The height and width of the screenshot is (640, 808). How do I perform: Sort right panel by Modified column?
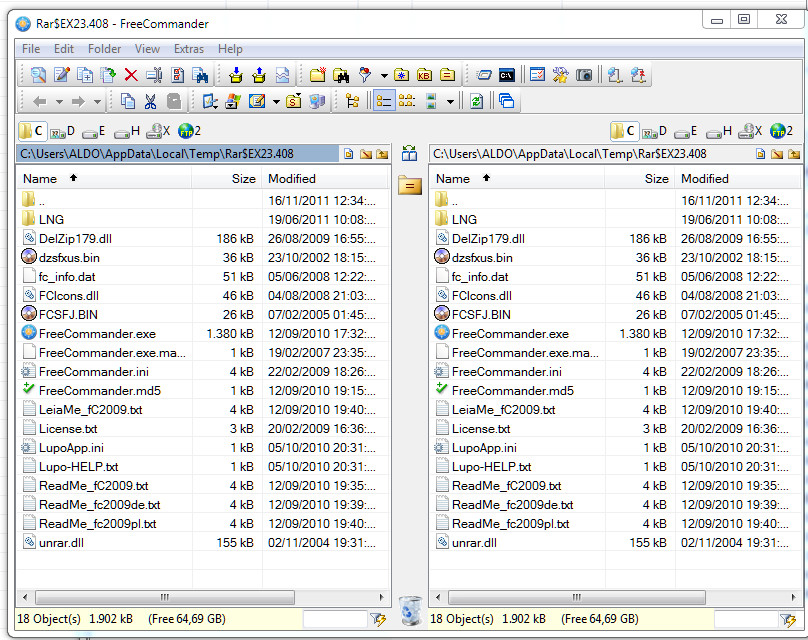pyautogui.click(x=738, y=179)
